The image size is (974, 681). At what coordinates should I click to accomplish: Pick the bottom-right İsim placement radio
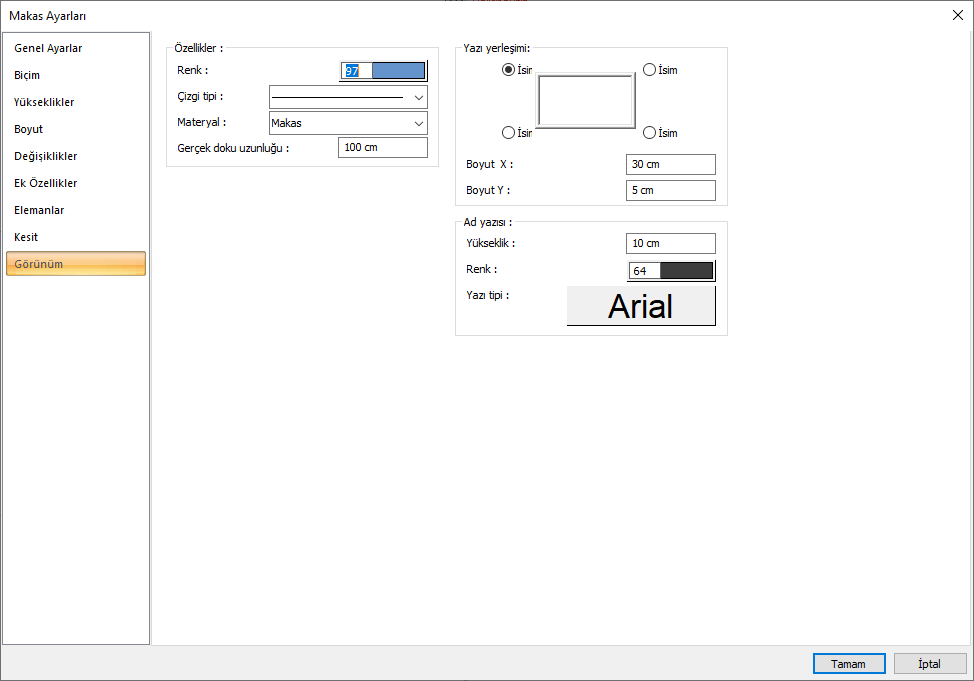650,133
